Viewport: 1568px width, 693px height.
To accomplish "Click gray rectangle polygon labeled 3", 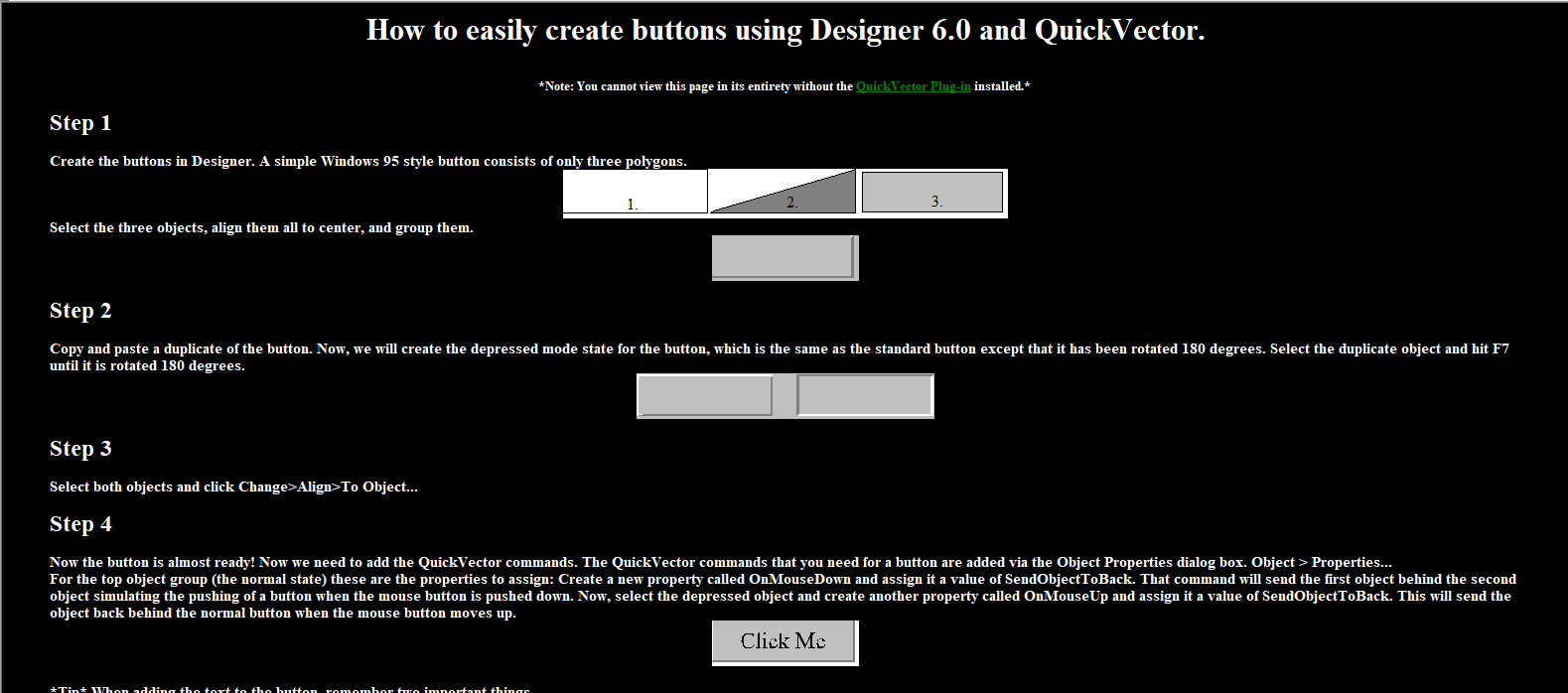I will tap(932, 192).
